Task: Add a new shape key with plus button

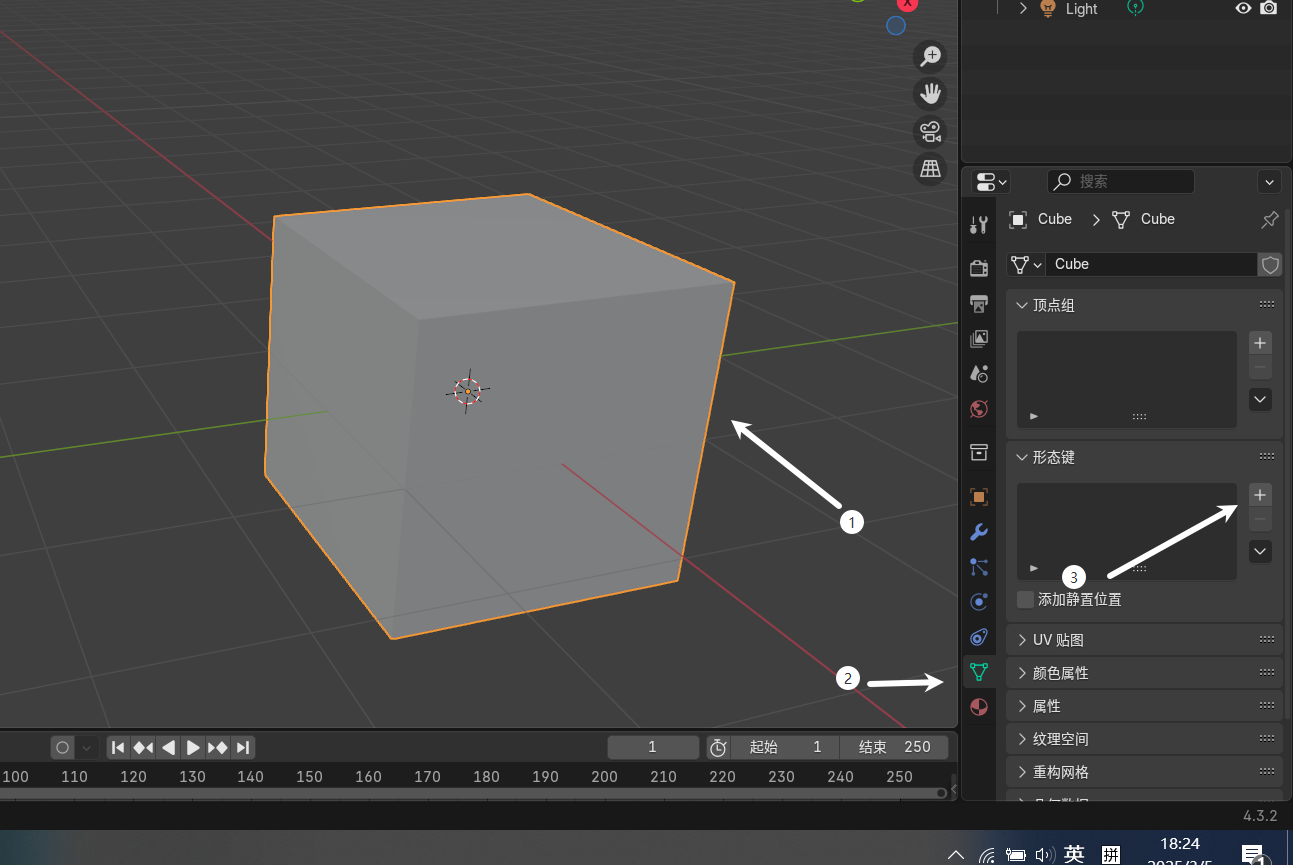Action: 1260,495
